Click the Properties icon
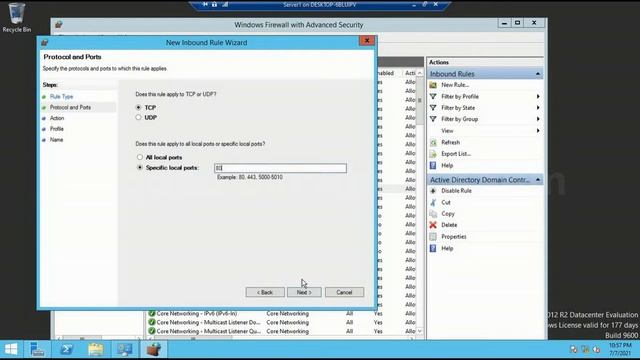Image resolution: width=640 pixels, height=360 pixels. pyautogui.click(x=433, y=236)
